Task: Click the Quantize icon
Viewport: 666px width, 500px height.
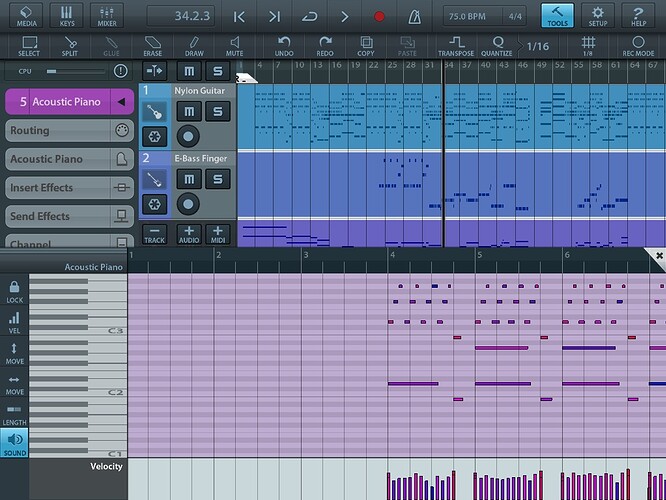Action: pyautogui.click(x=496, y=45)
